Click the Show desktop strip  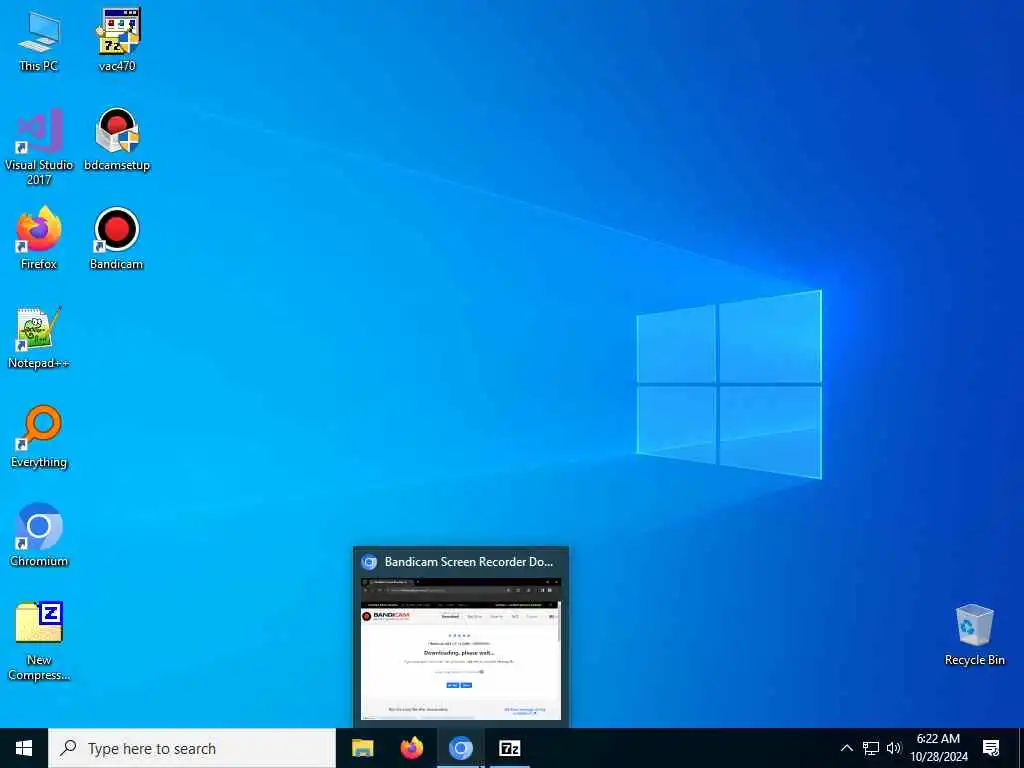click(x=1021, y=748)
